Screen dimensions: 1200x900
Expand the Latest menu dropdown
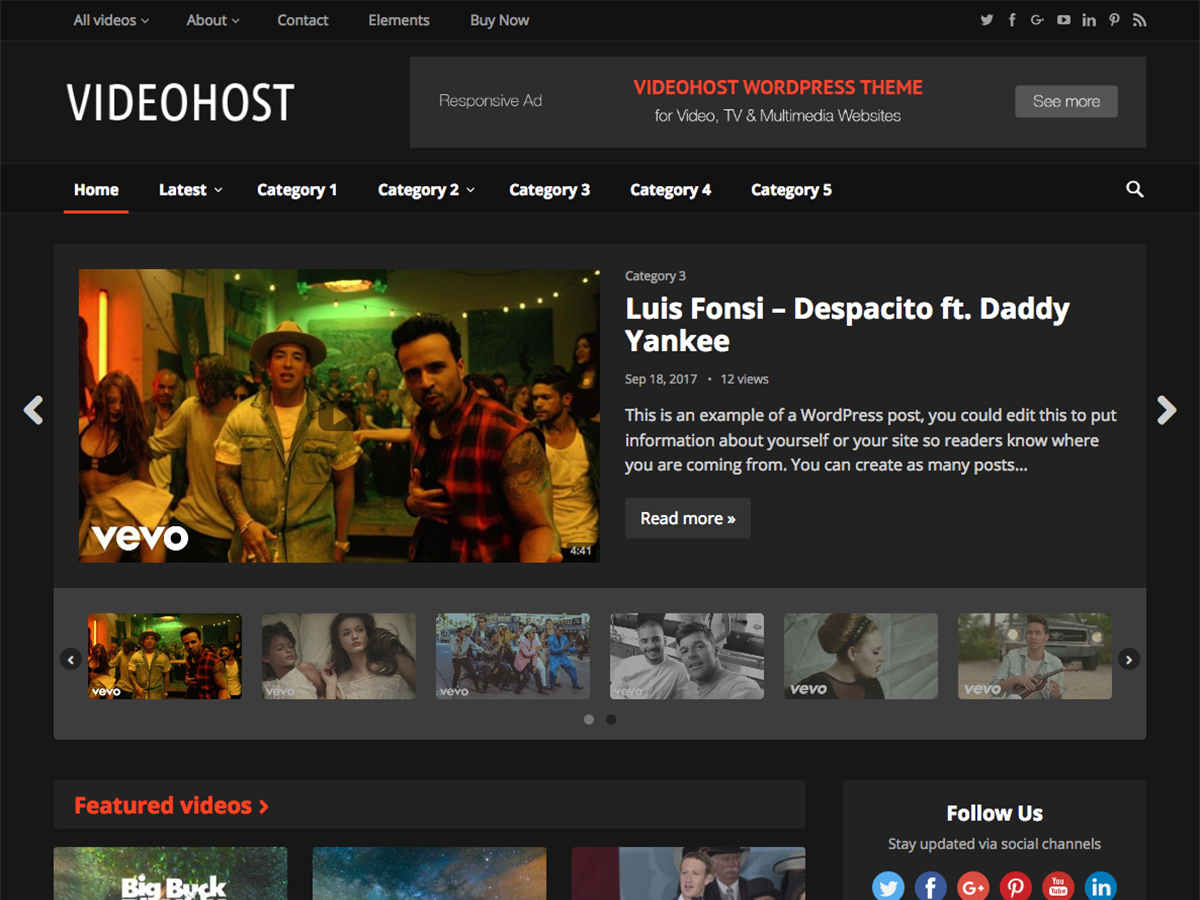pos(190,190)
